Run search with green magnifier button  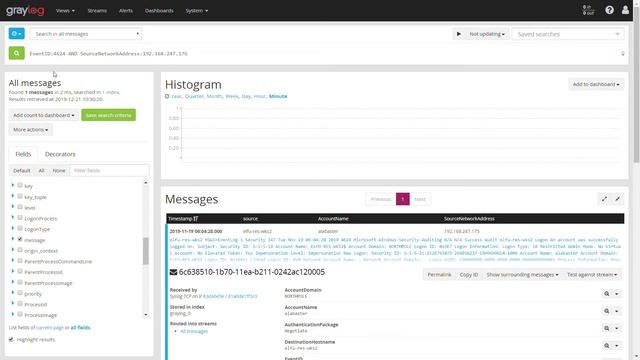coord(17,53)
